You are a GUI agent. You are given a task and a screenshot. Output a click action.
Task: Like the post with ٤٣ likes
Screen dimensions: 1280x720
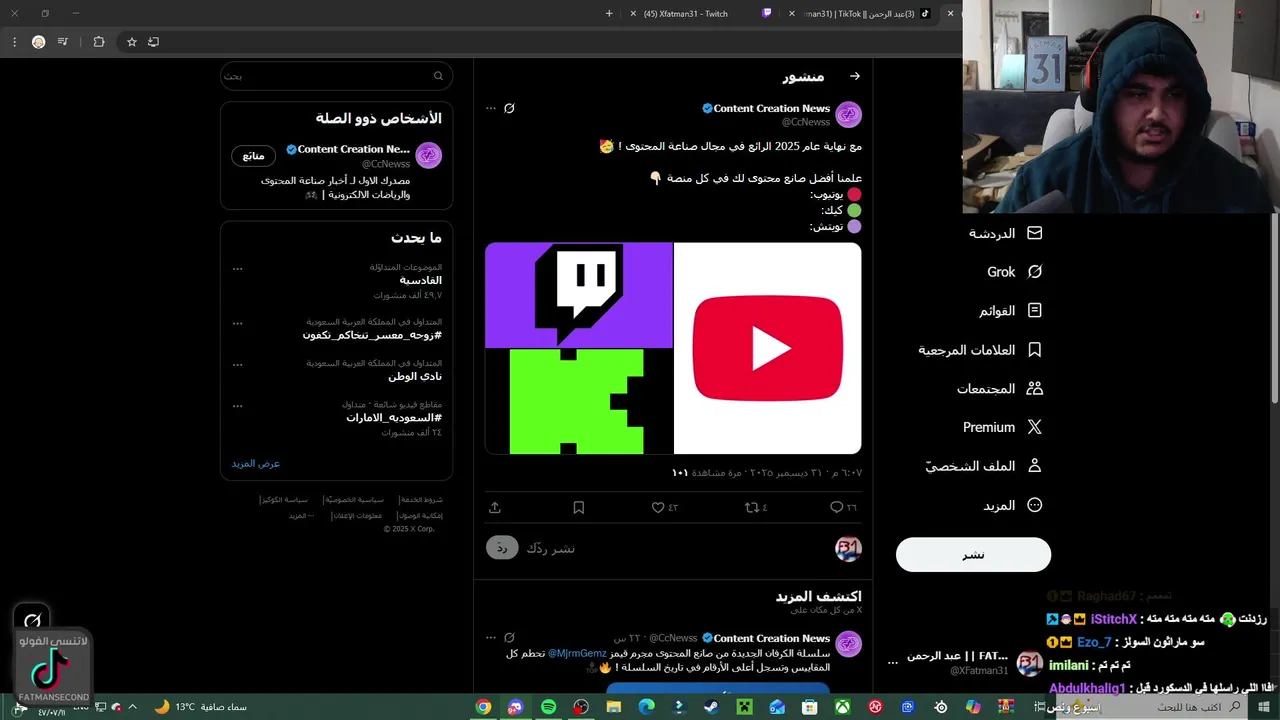coord(665,507)
